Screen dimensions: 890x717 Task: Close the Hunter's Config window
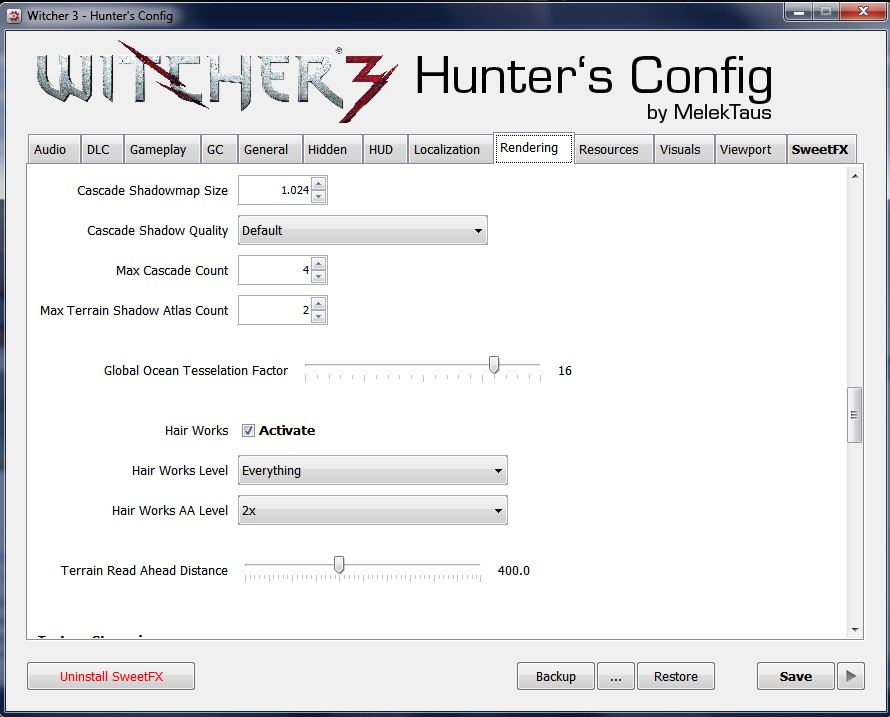[863, 11]
